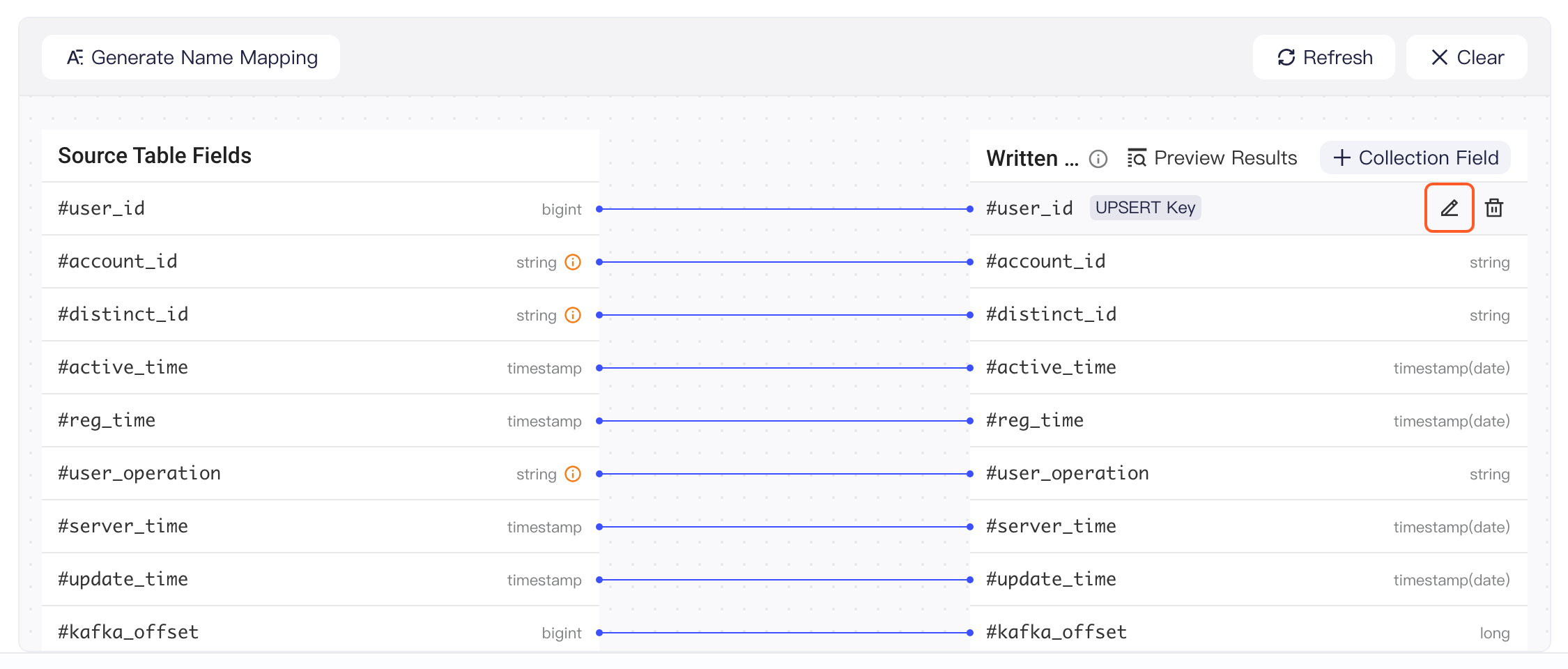Delete the written #user_id field
This screenshot has height=669, width=1568.
click(x=1494, y=208)
